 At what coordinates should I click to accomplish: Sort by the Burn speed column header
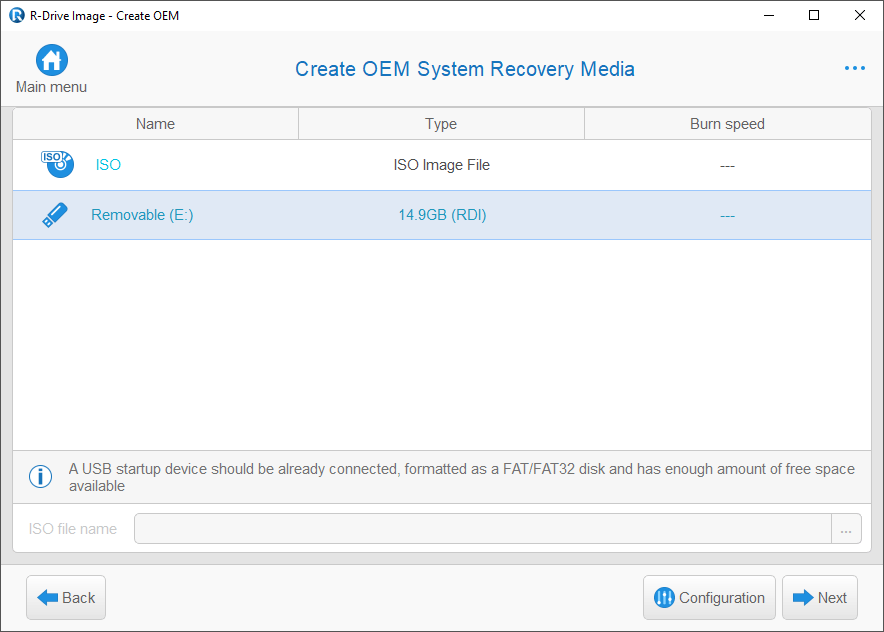tap(727, 124)
